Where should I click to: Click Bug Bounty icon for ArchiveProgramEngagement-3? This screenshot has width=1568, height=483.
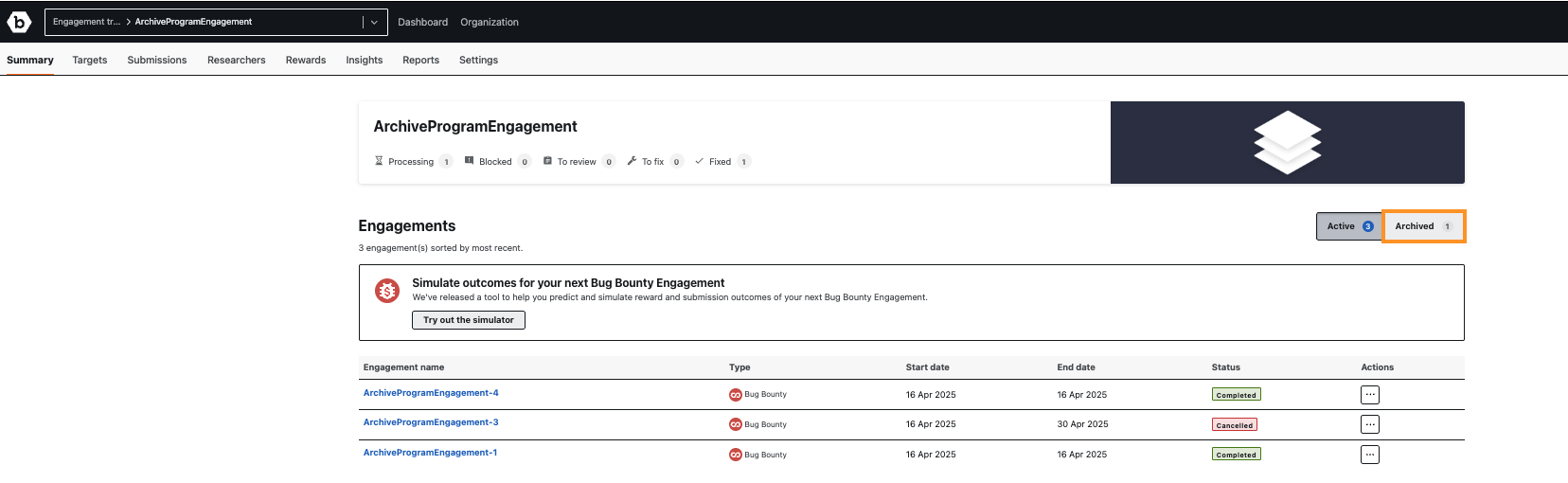(736, 424)
